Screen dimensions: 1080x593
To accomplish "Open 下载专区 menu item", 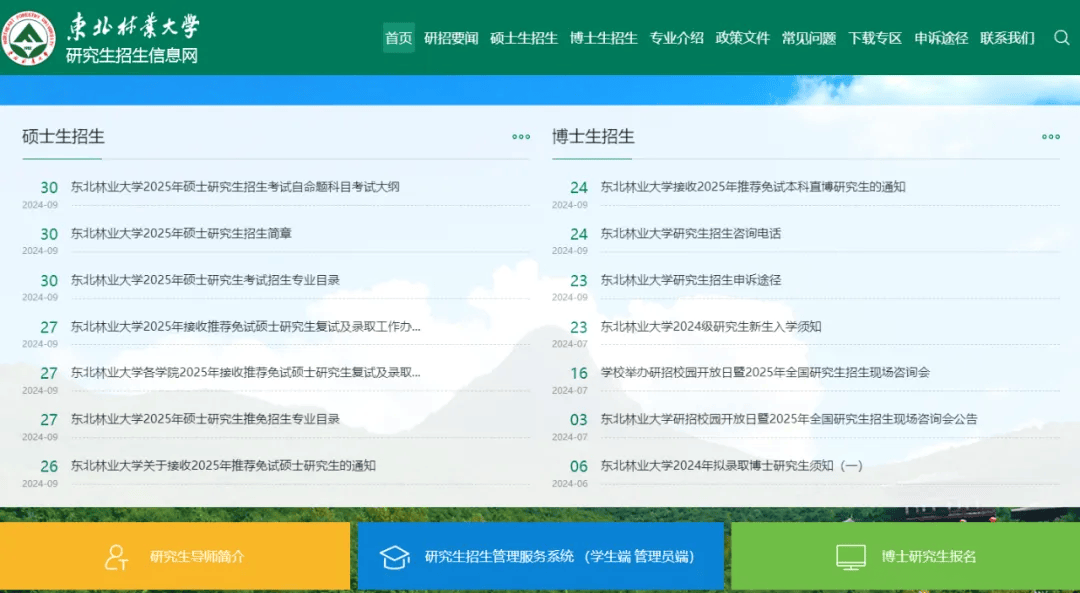I will 875,38.
